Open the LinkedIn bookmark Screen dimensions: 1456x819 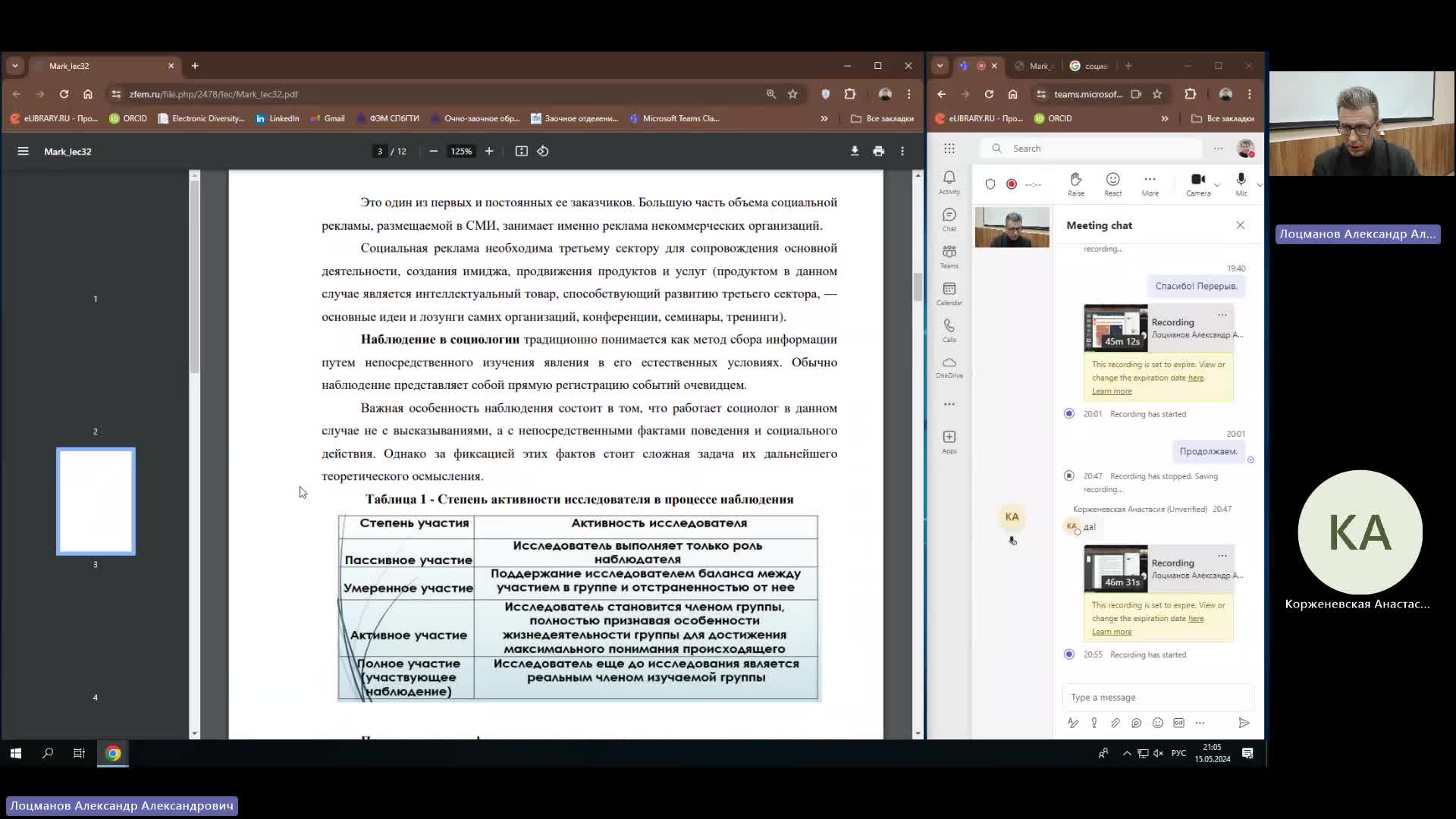point(278,118)
